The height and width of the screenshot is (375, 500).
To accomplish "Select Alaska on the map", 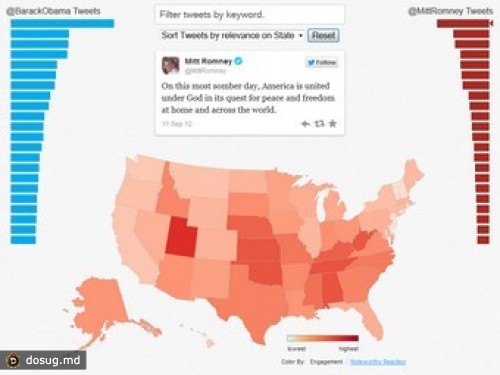I will [x=100, y=308].
